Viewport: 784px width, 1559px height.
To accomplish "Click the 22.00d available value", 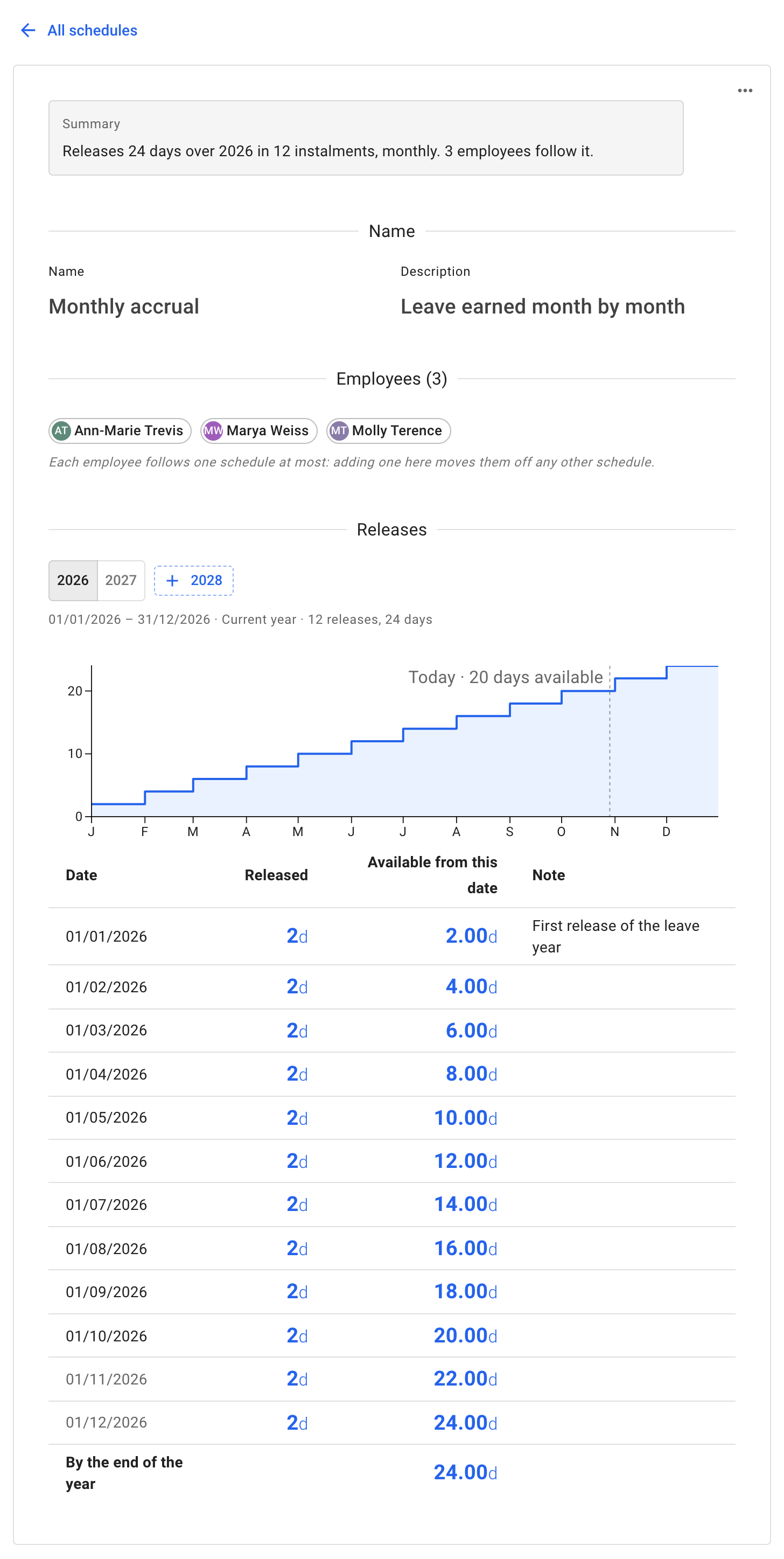I will click(x=466, y=1379).
